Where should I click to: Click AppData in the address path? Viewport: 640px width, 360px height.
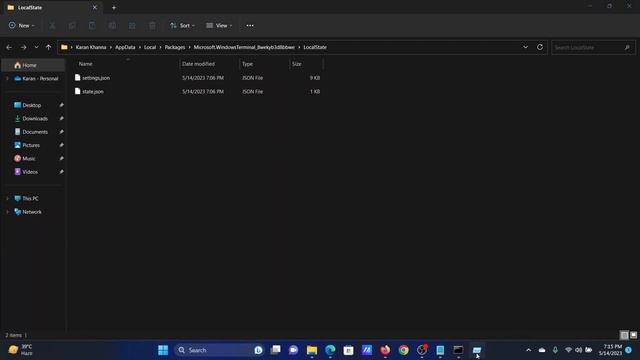pos(125,47)
